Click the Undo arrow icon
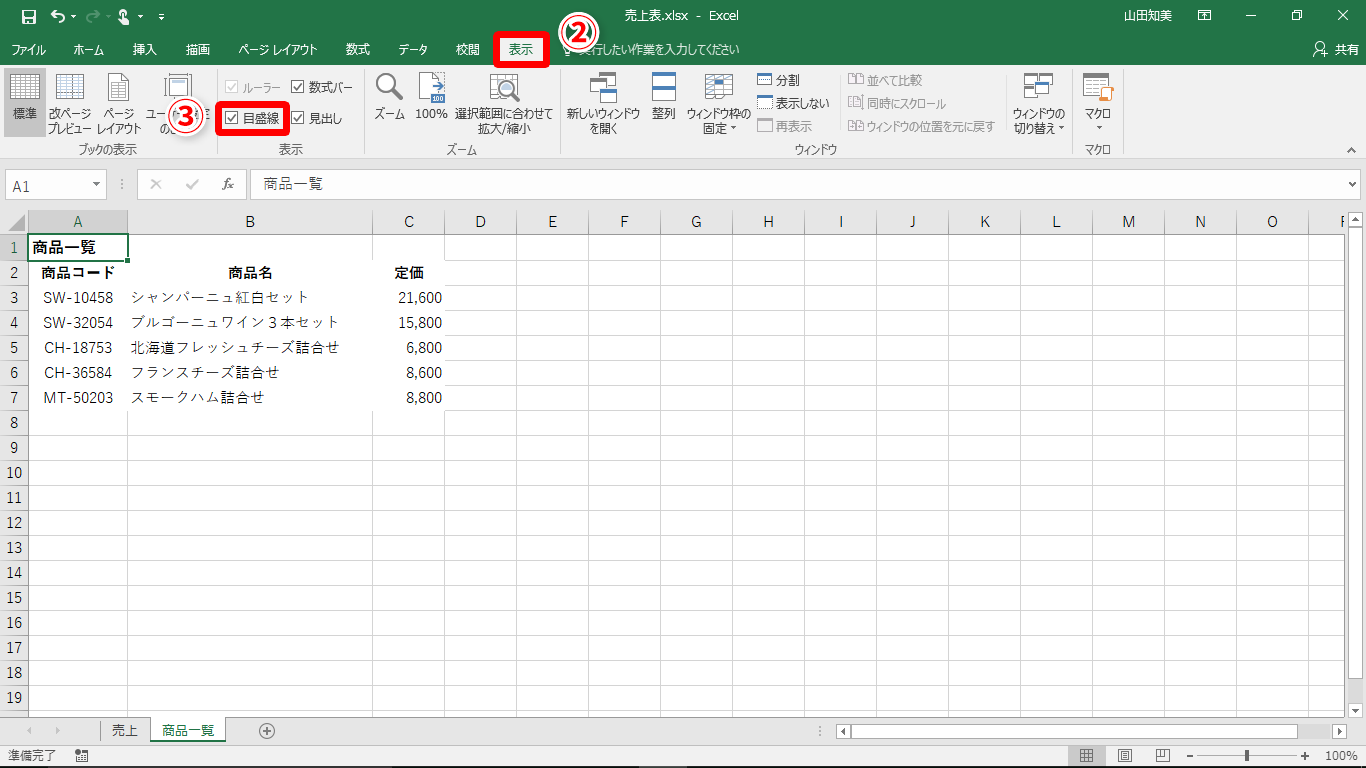Image resolution: width=1366 pixels, height=768 pixels. tap(57, 16)
